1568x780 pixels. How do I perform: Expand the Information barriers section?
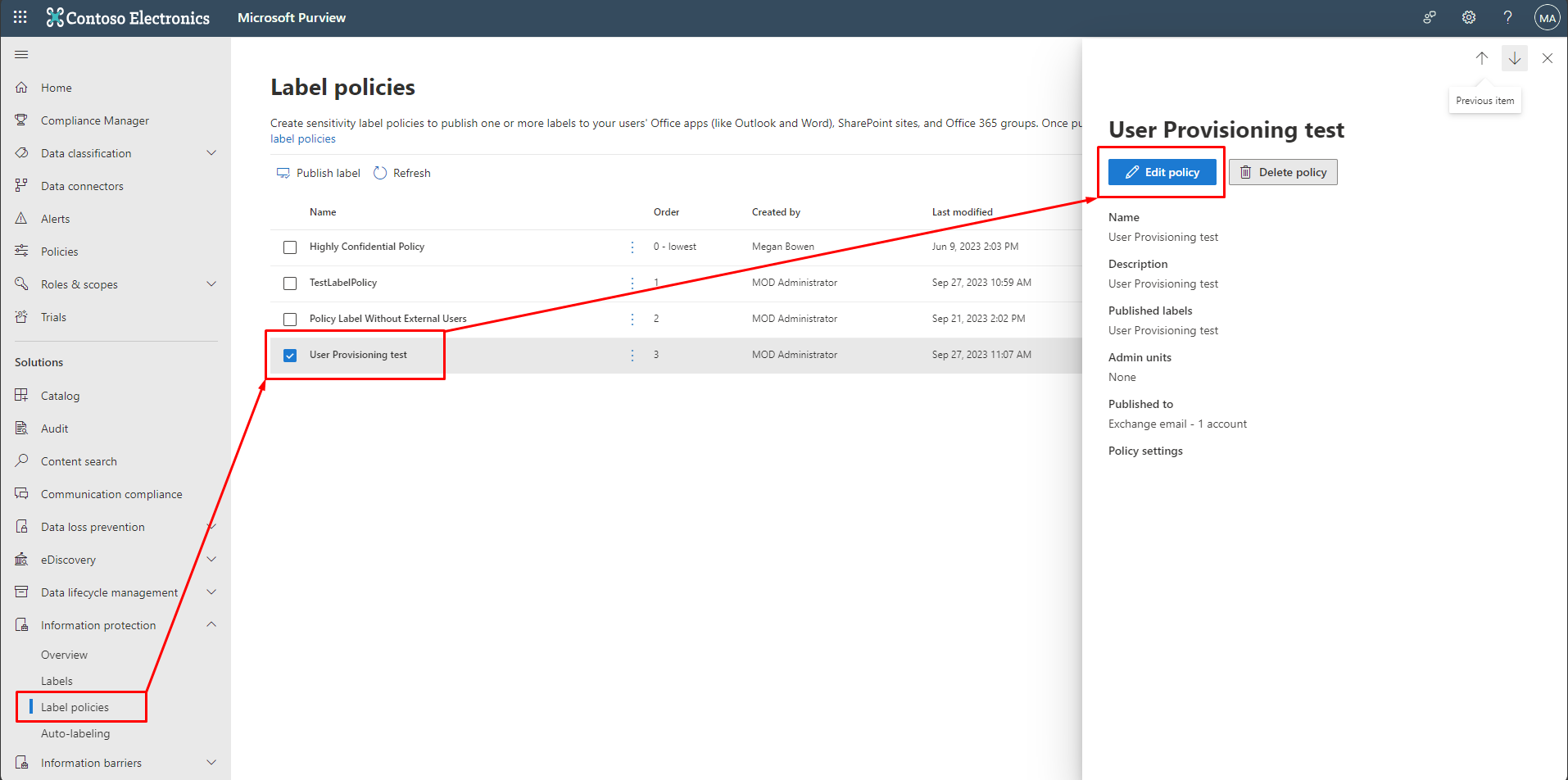[x=211, y=763]
